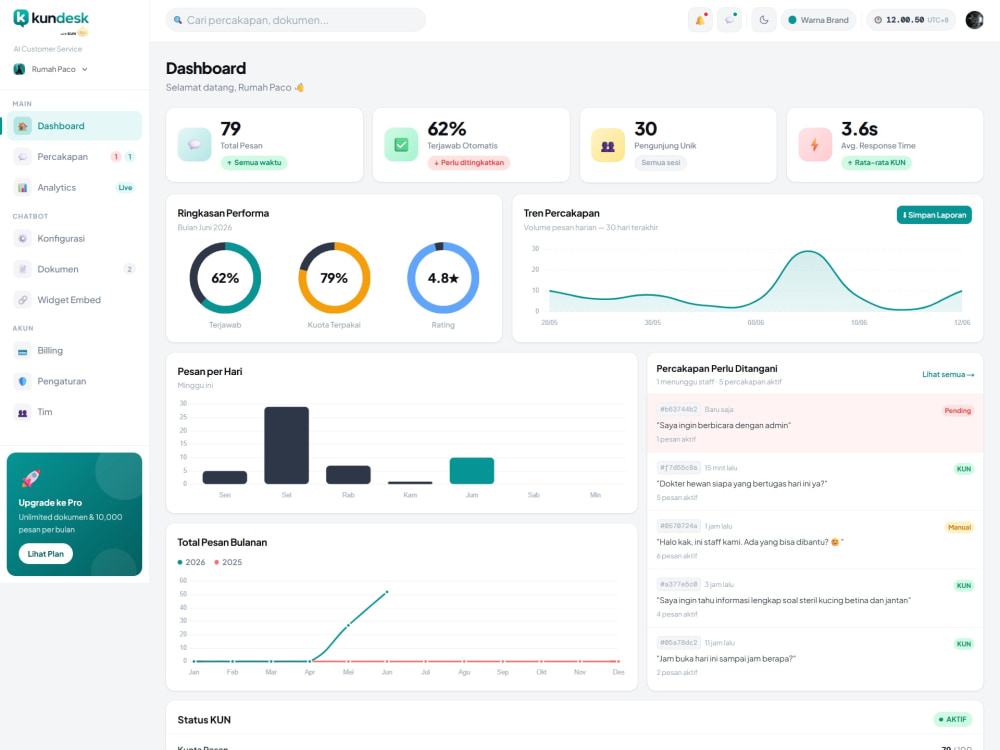Open the user profile avatar
The height and width of the screenshot is (750, 1000).
(x=974, y=20)
